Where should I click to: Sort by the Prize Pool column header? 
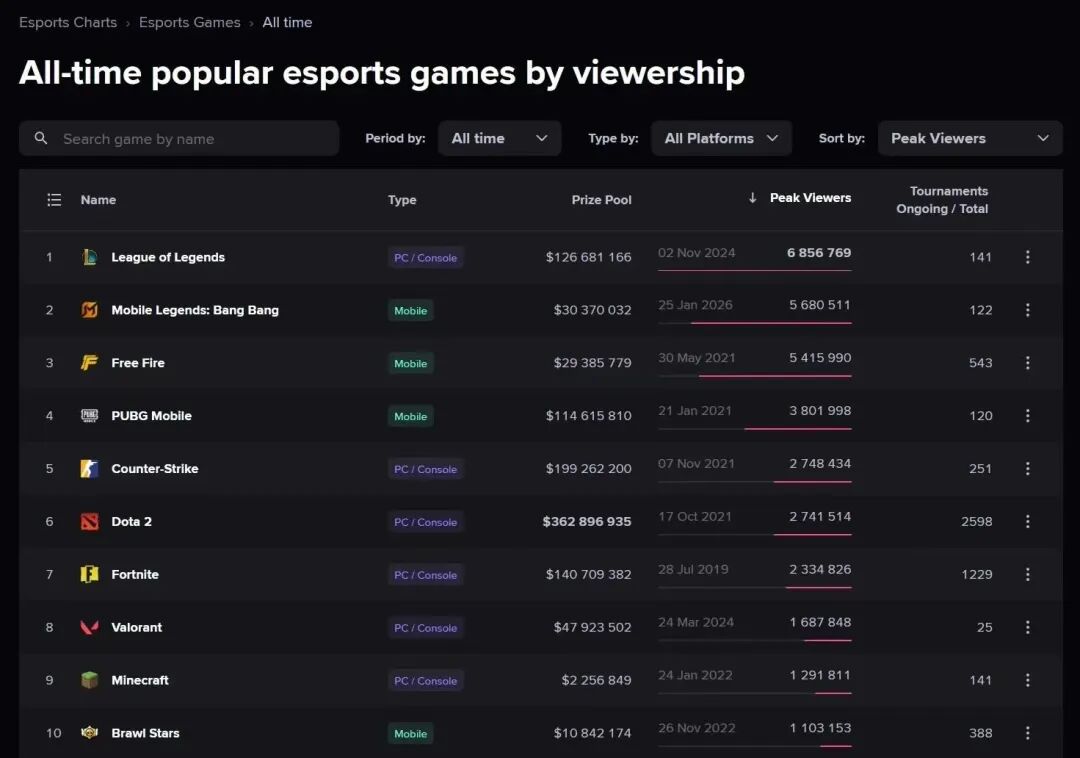[x=601, y=200]
